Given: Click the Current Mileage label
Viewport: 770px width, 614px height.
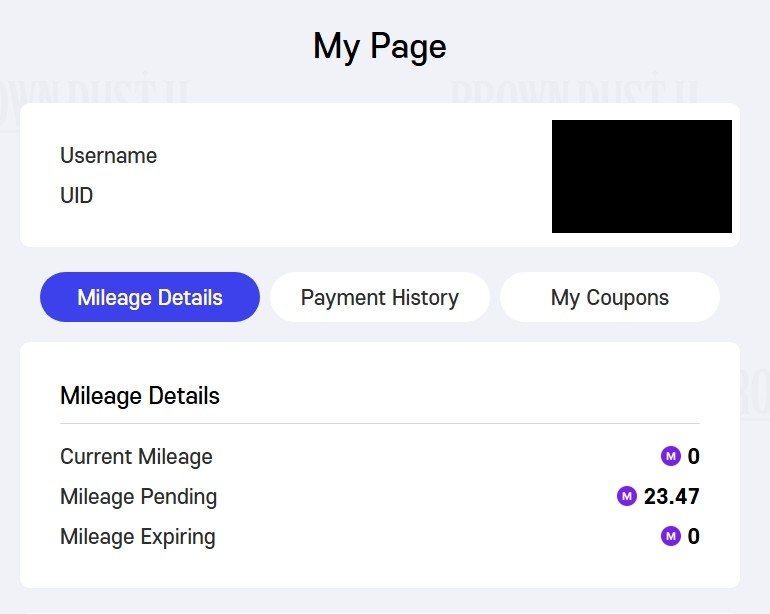Looking at the screenshot, I should click(136, 457).
